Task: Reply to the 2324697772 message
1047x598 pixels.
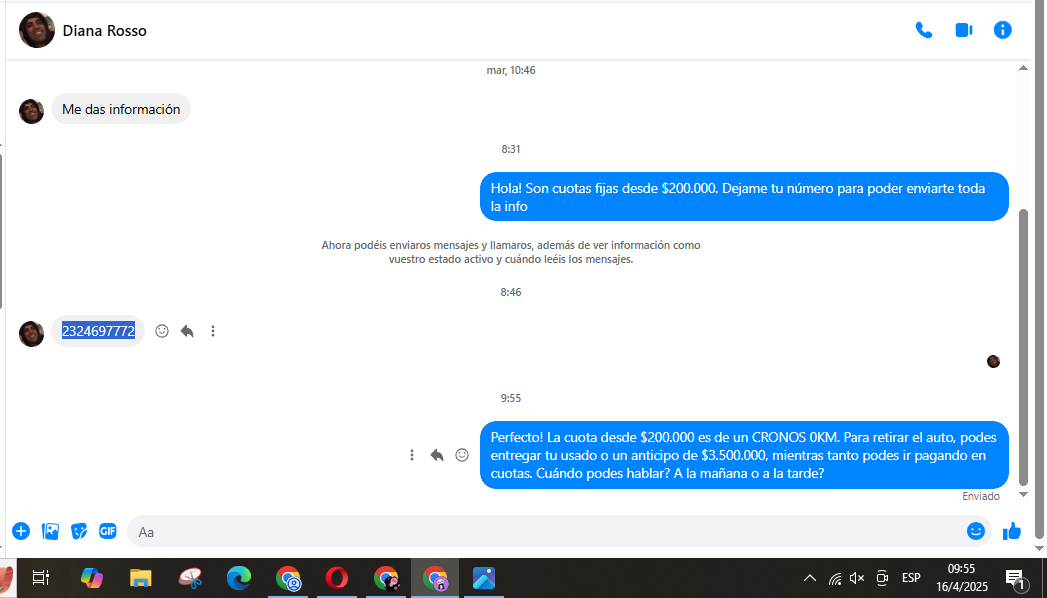Action: (x=187, y=331)
